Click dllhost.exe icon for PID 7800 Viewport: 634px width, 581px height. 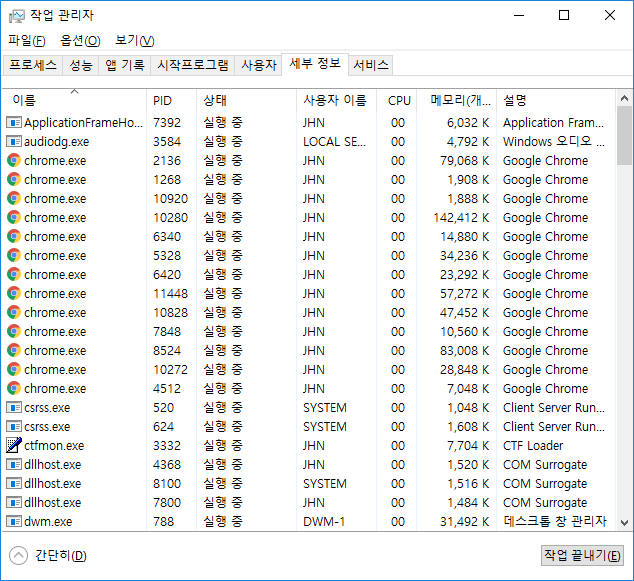(14, 502)
